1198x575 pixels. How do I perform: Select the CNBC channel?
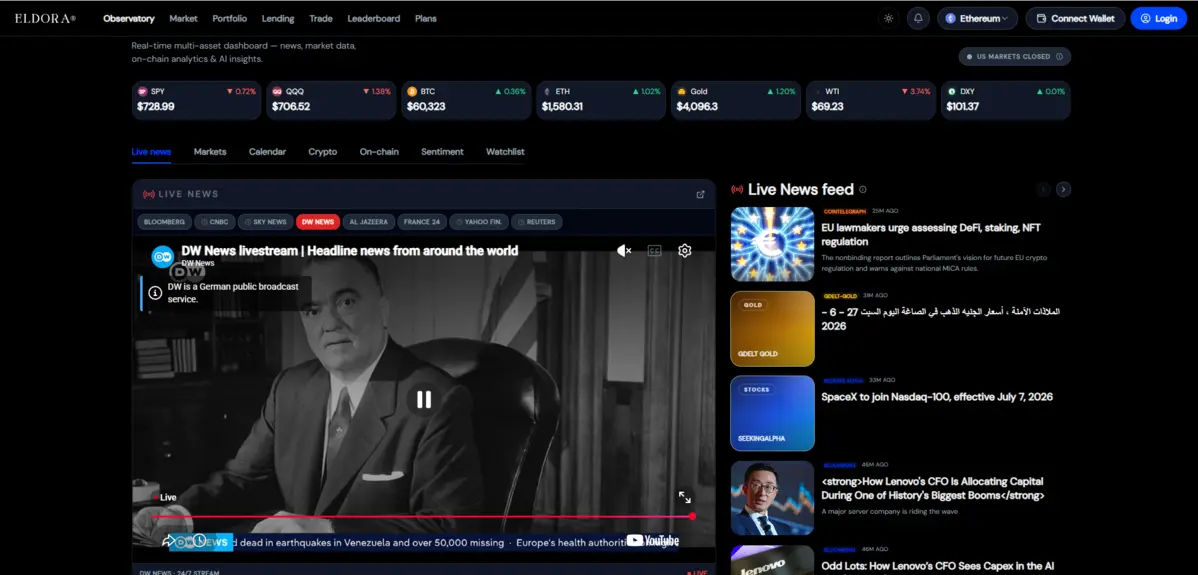[214, 222]
